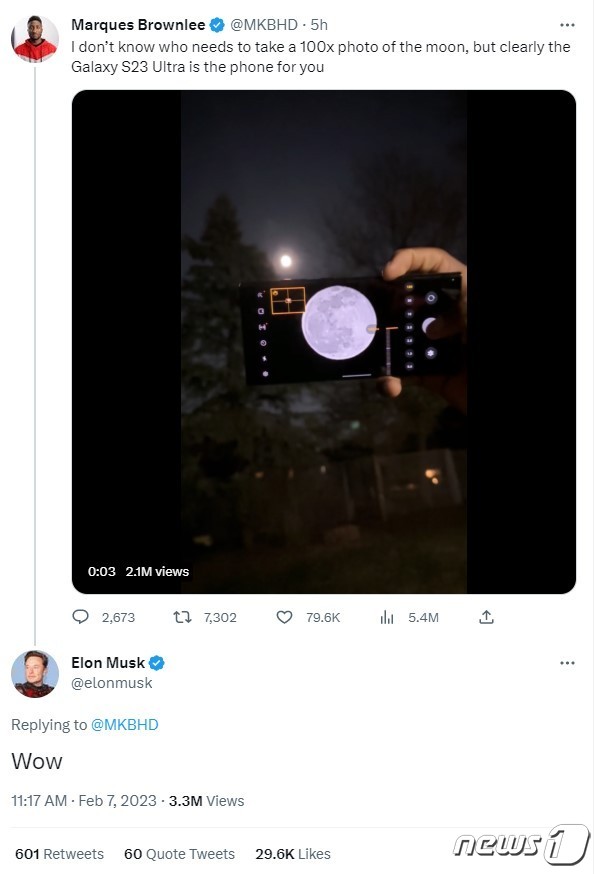Open more options on Elon Musk's reply
Viewport: 597px width, 874px height.
pyautogui.click(x=567, y=663)
